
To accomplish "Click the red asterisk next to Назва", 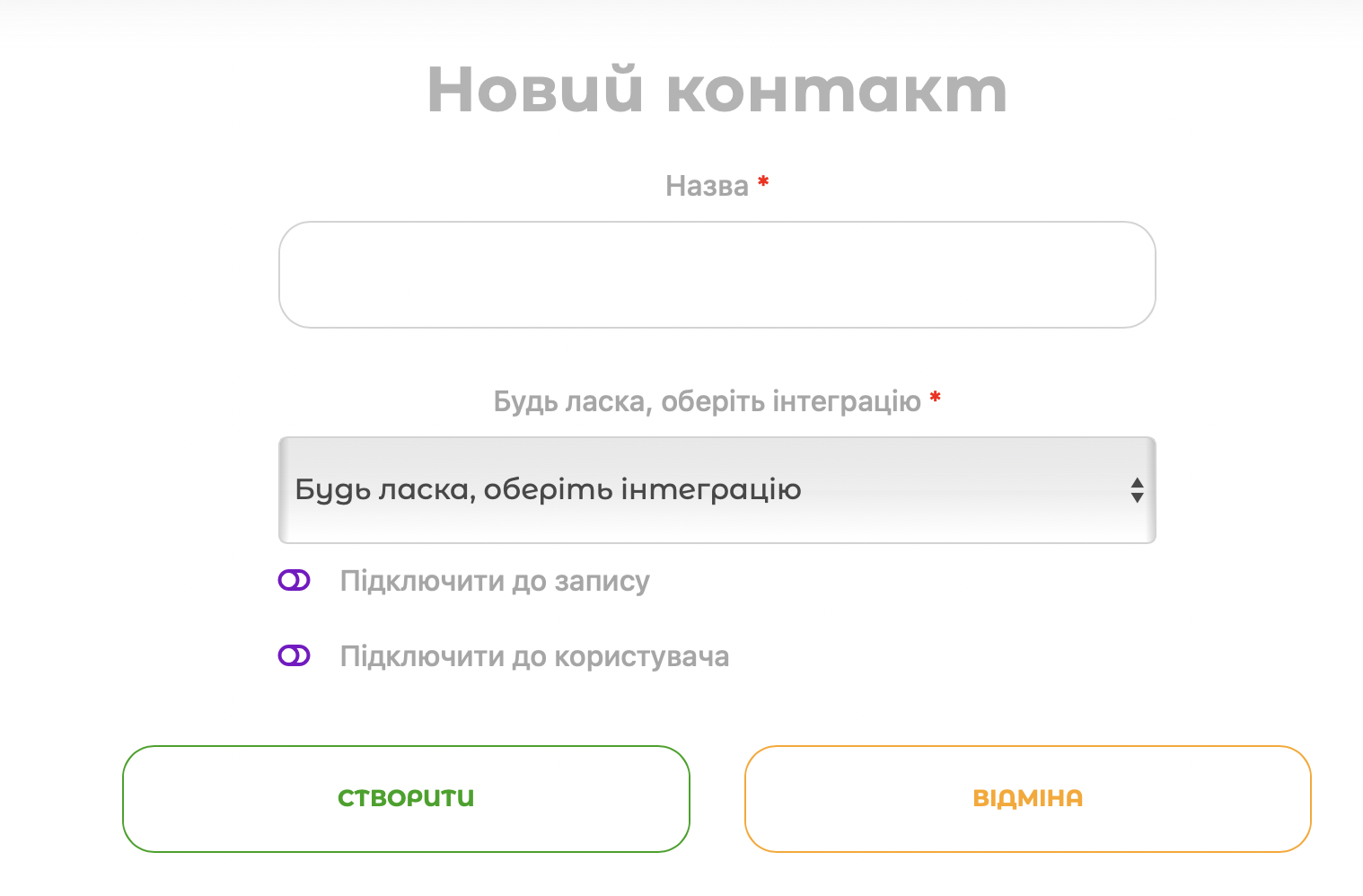I will 762,182.
